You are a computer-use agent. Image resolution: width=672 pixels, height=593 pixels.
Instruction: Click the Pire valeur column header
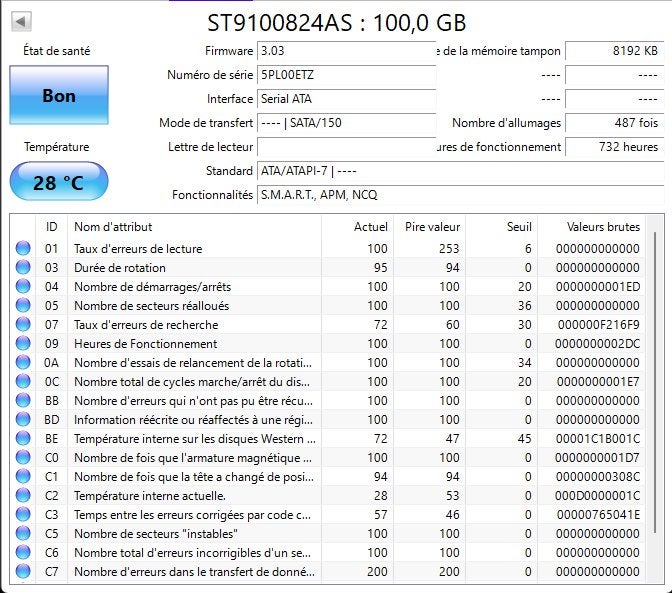(429, 227)
